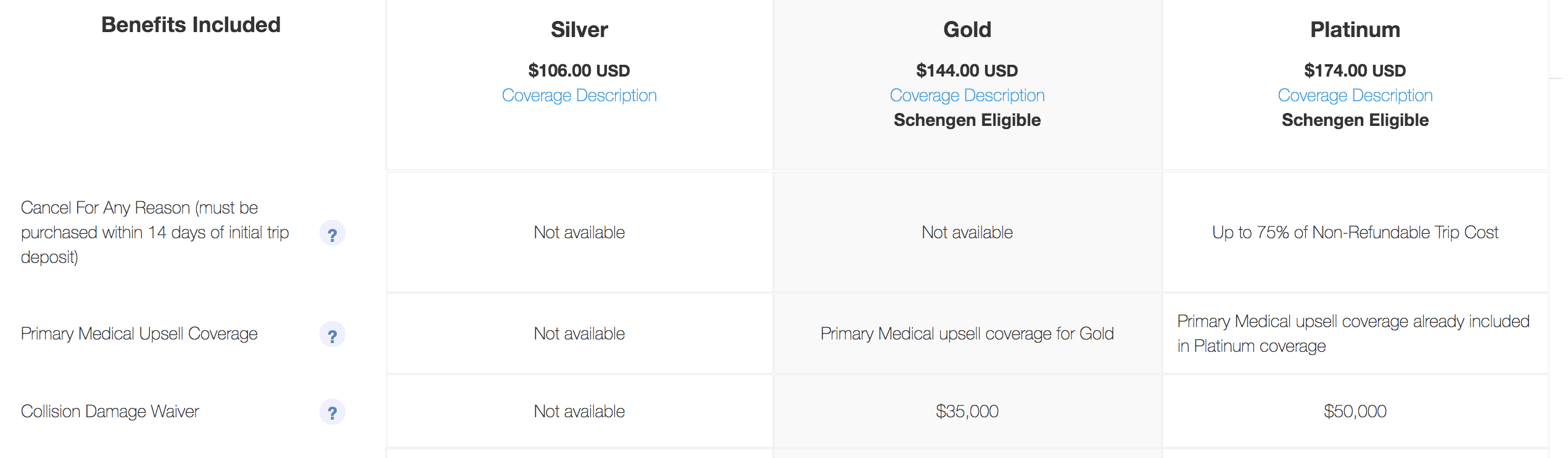View Gold plan Coverage Description
Screen dimensions: 1568x458
click(967, 96)
